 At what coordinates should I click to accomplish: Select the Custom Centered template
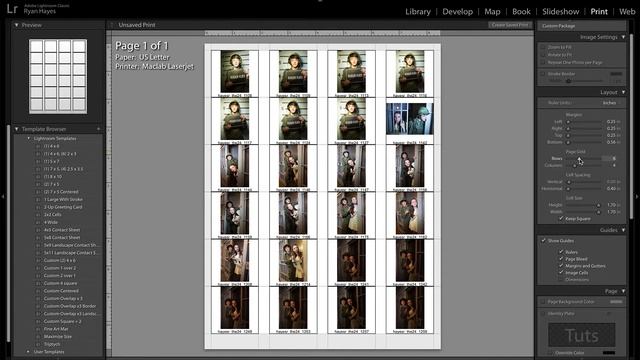click(61, 291)
